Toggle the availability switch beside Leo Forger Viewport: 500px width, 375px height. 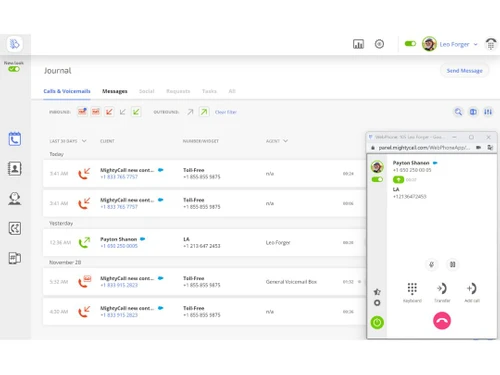click(x=410, y=44)
